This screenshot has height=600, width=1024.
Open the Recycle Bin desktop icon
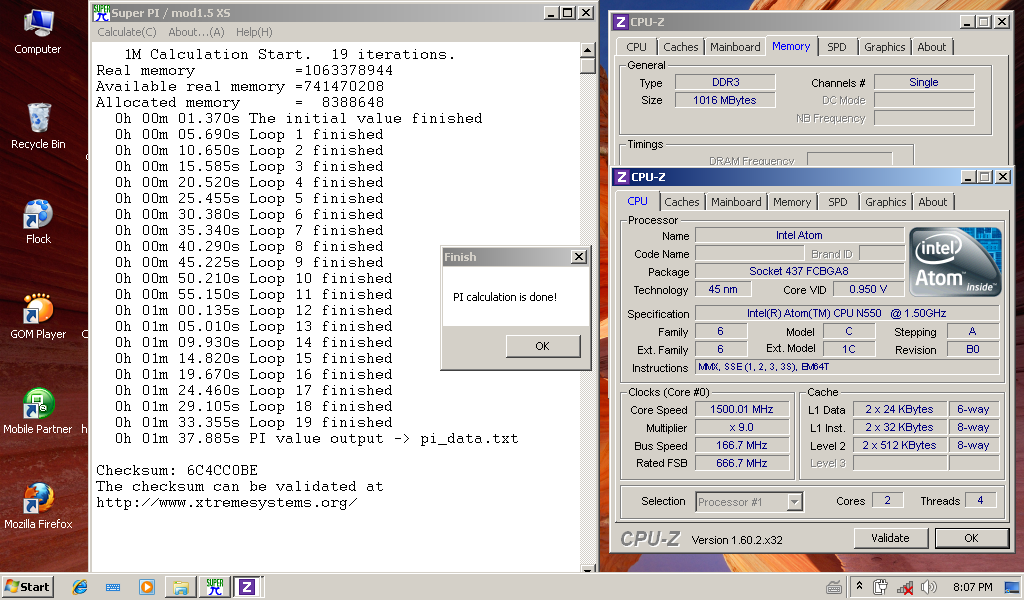pyautogui.click(x=38, y=127)
